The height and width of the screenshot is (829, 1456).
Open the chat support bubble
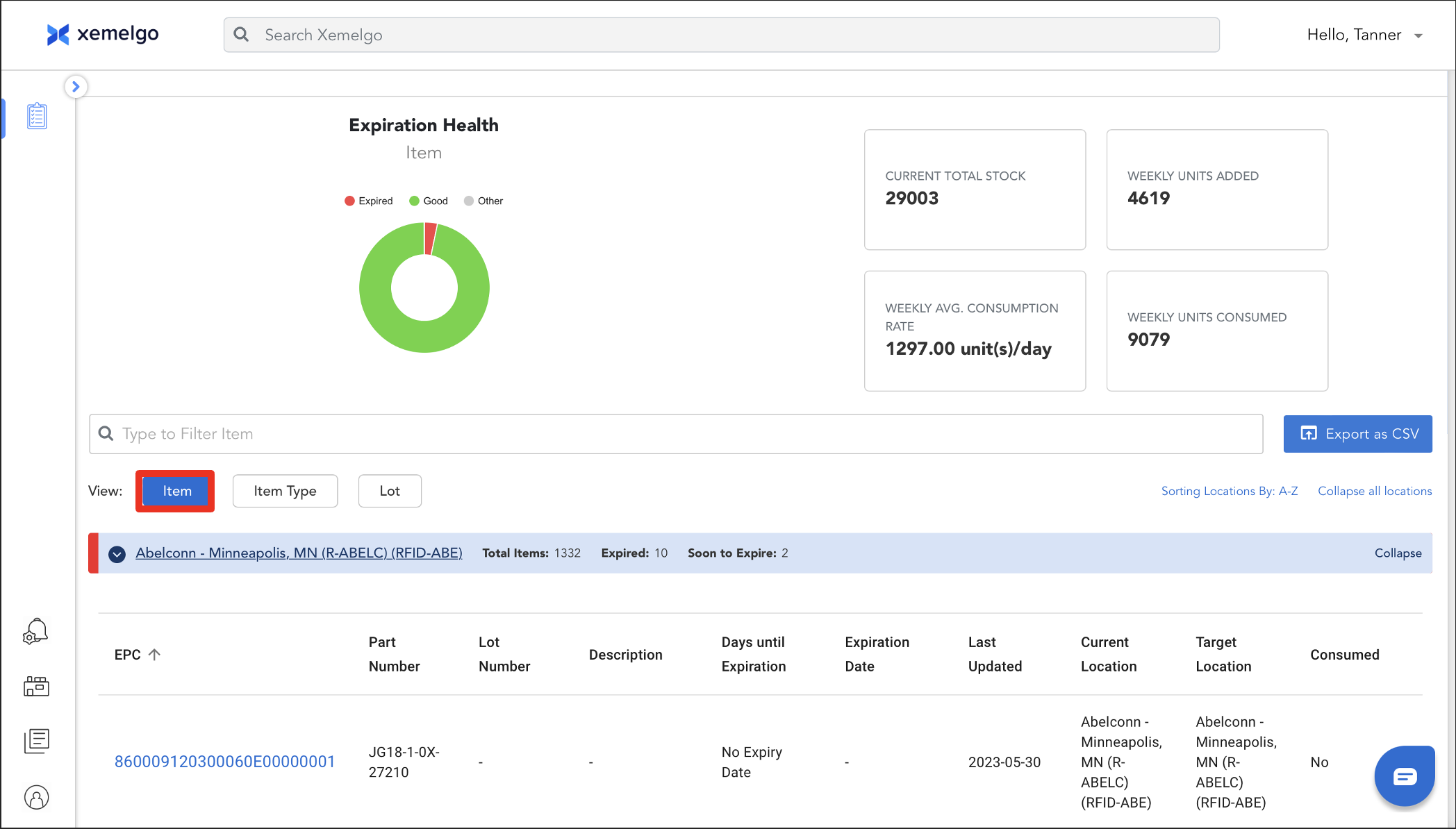(x=1404, y=776)
